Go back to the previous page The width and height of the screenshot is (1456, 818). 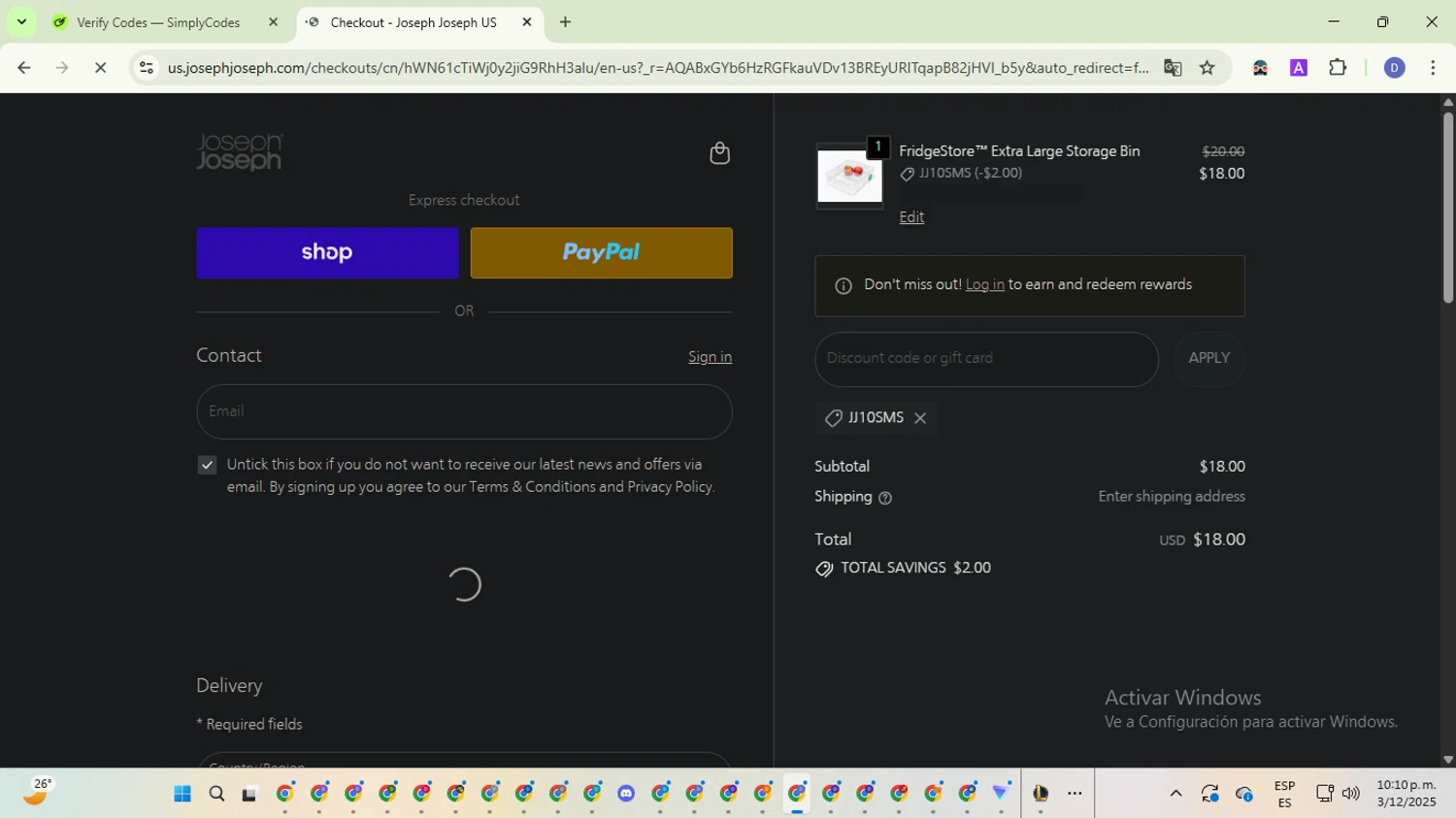[x=24, y=68]
